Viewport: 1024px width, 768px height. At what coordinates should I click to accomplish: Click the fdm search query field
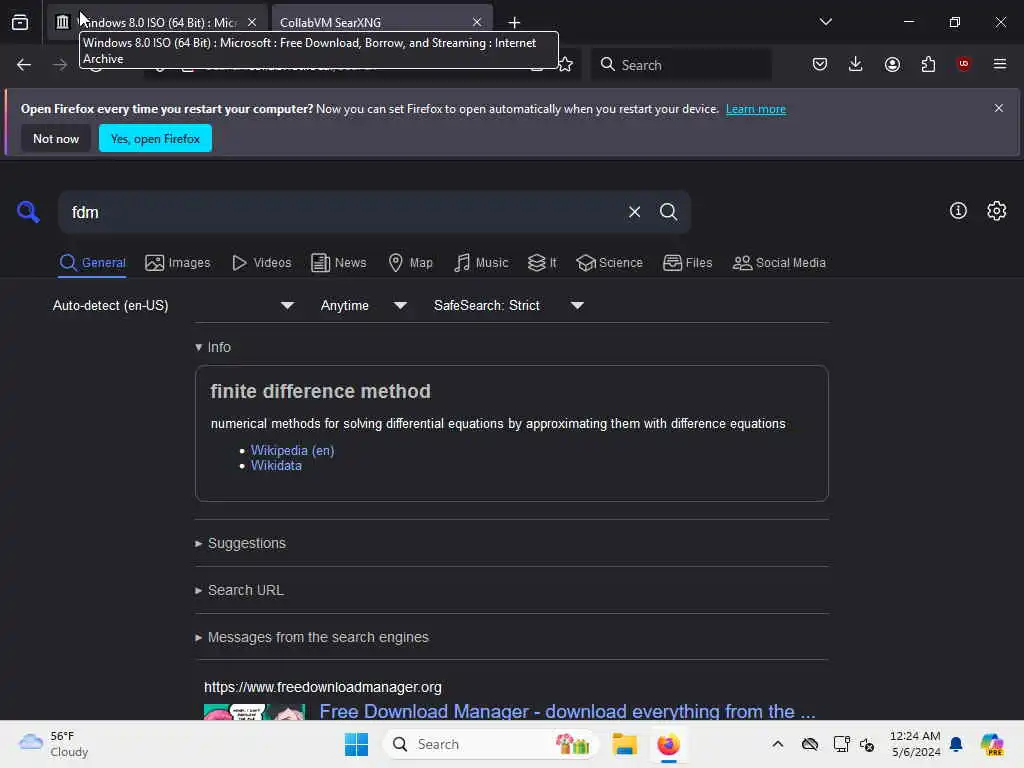point(340,212)
